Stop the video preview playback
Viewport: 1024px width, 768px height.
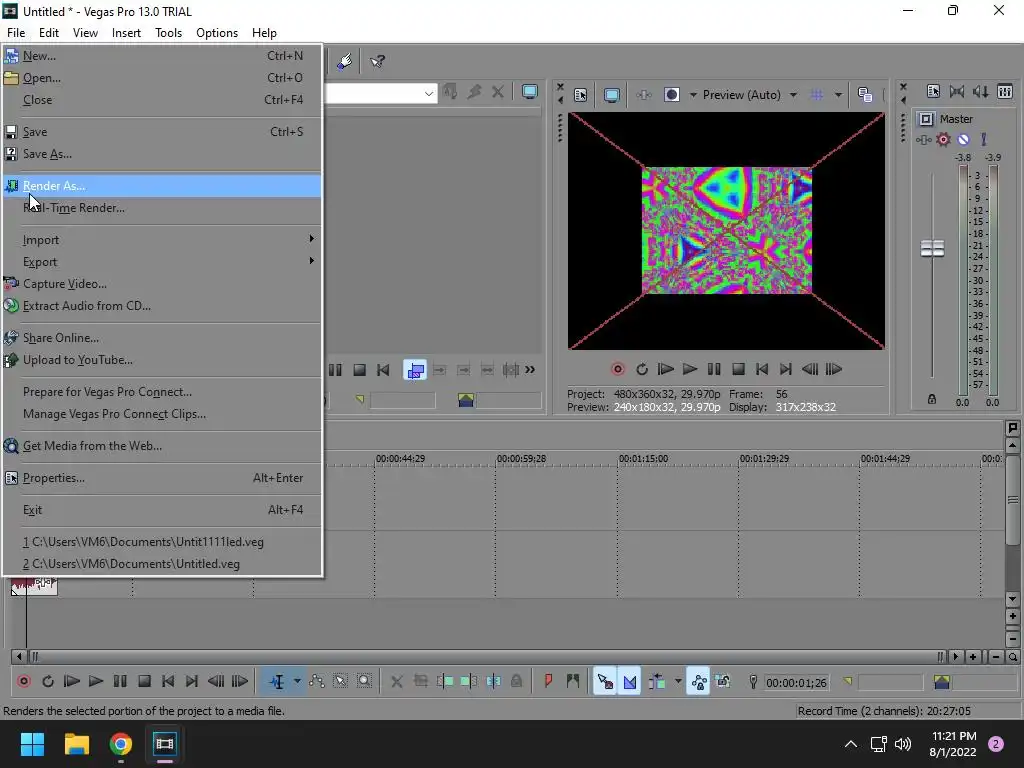pyautogui.click(x=738, y=370)
